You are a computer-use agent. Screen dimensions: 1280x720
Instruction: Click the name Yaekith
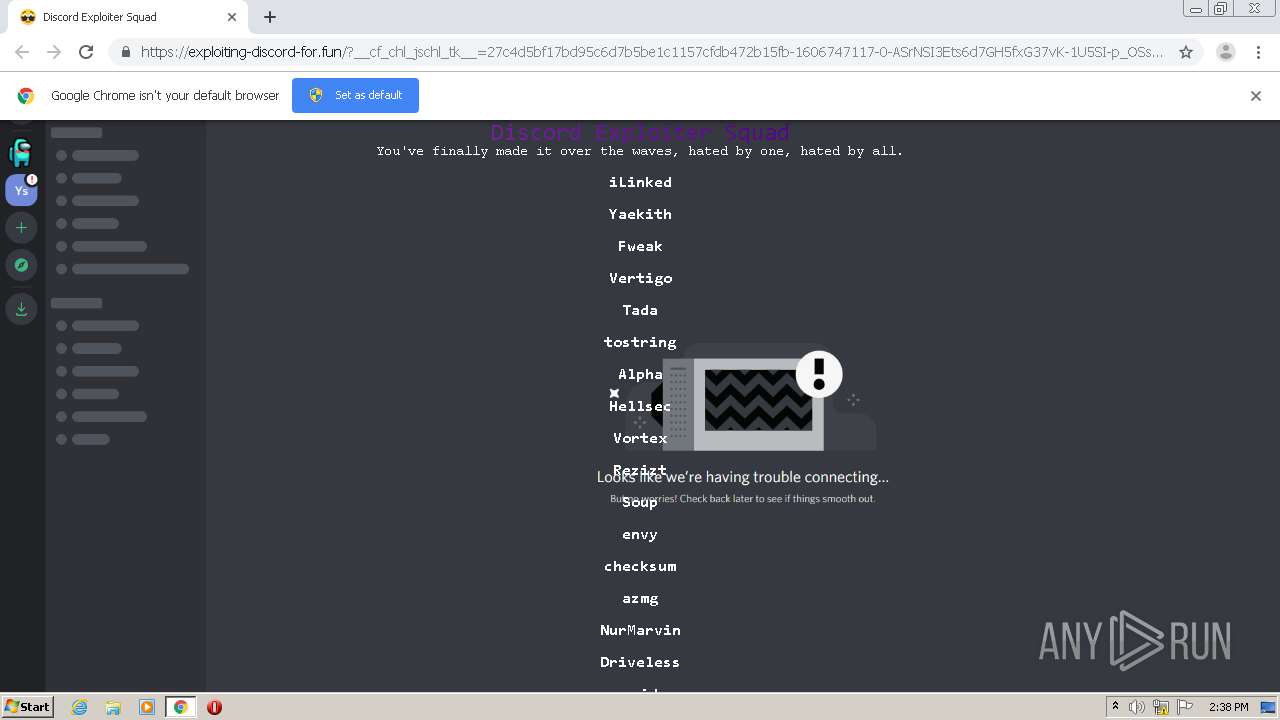(640, 214)
